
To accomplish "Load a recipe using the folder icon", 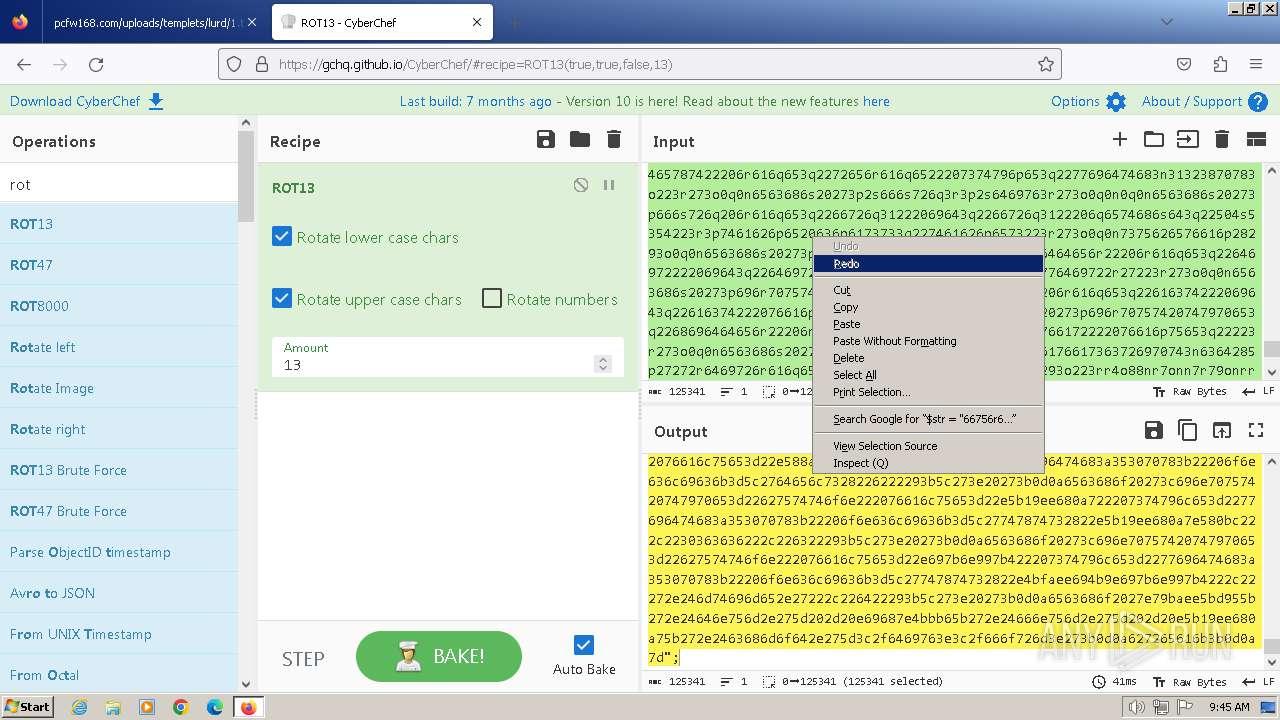I will pyautogui.click(x=580, y=140).
